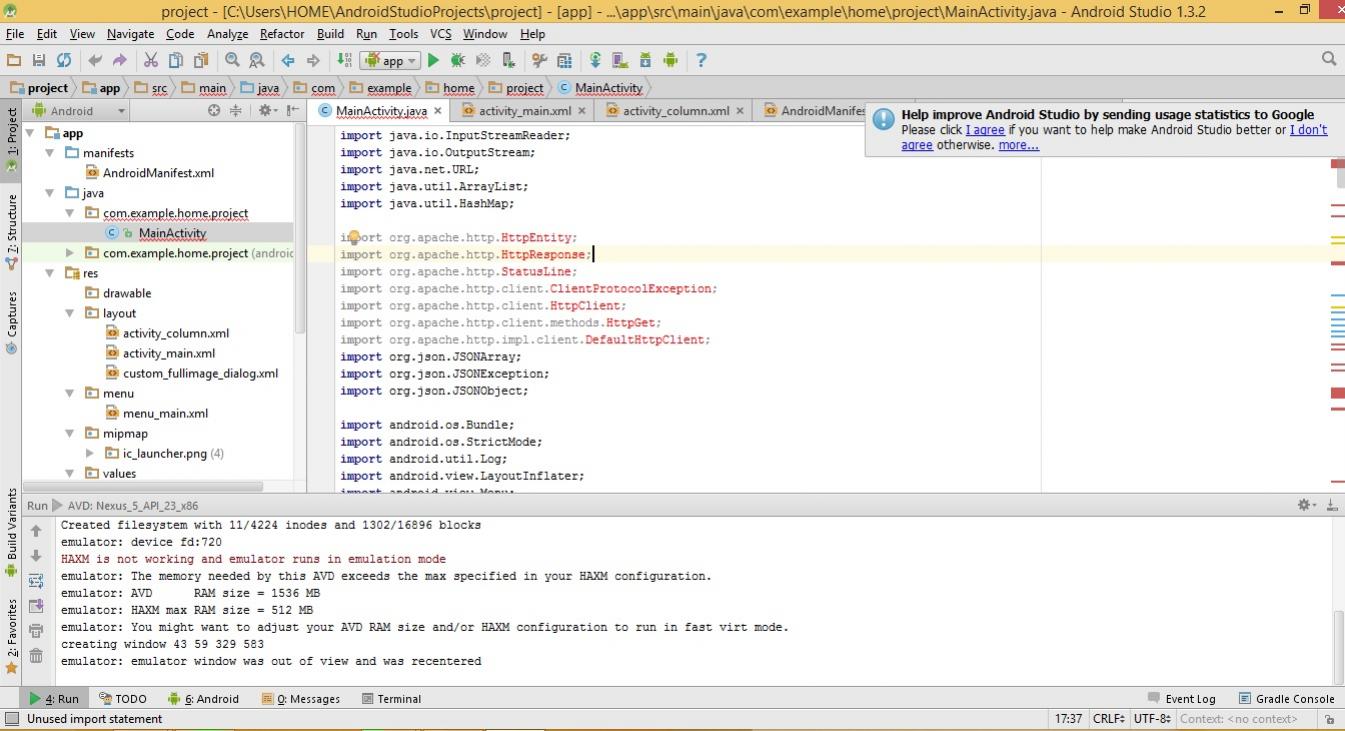The image size is (1345, 731).
Task: Open the SDK Manager icon
Action: click(x=645, y=60)
